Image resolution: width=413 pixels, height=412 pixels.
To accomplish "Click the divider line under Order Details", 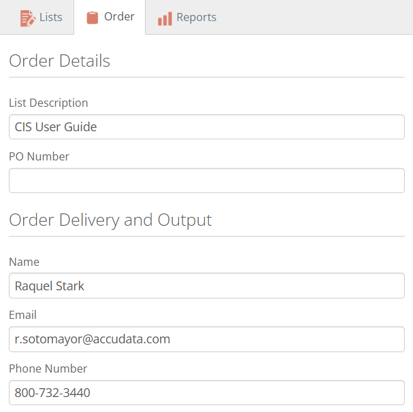I will tap(207, 77).
